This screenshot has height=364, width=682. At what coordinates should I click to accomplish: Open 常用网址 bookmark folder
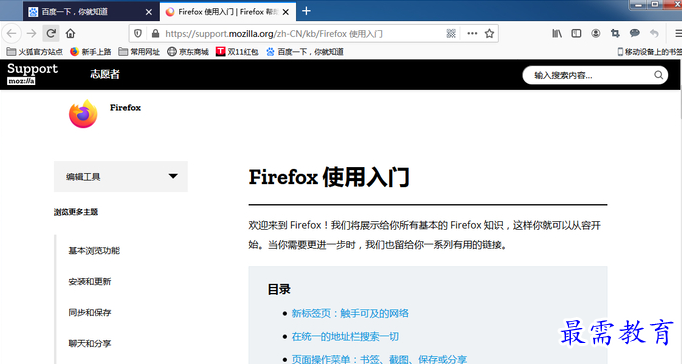pyautogui.click(x=139, y=52)
